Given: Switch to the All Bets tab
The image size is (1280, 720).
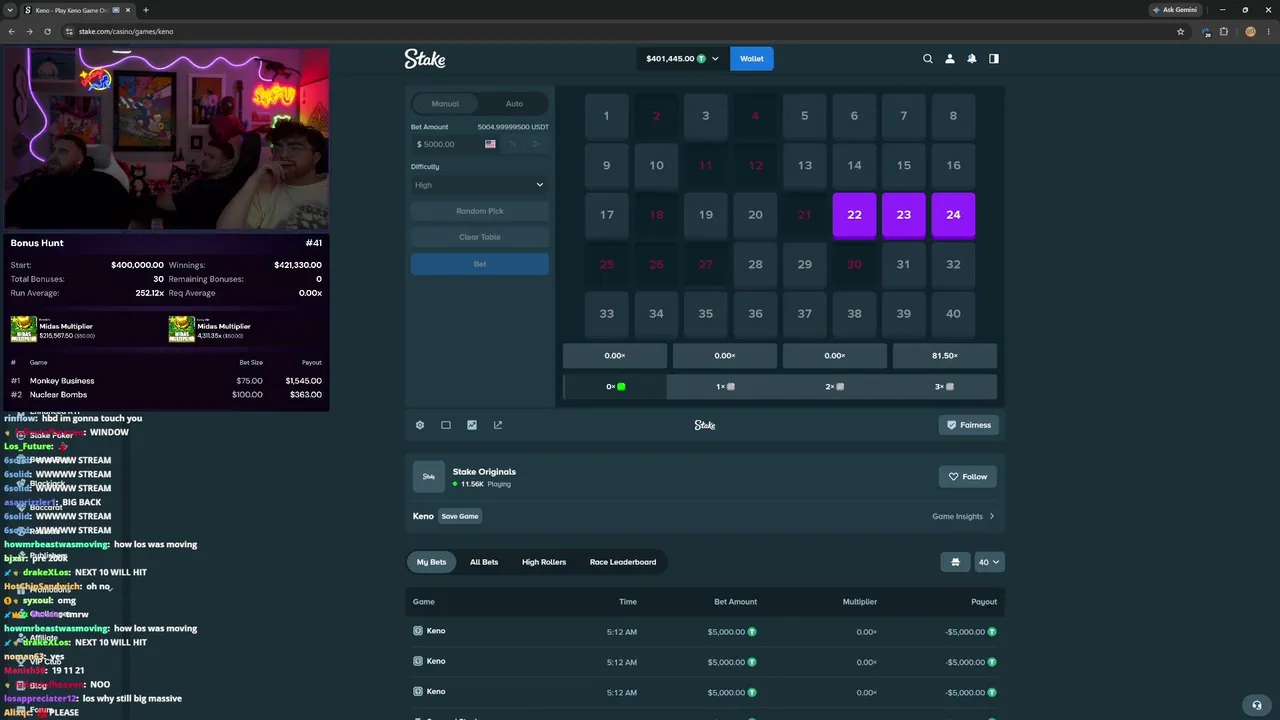Looking at the screenshot, I should (484, 562).
